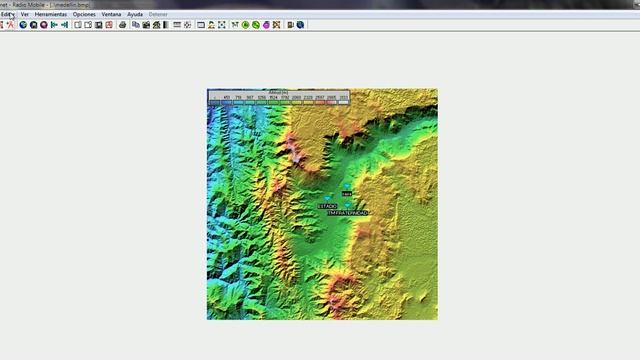Click the dark picture toolbar icon
Viewport: 640px width, 360px height.
tap(98, 25)
